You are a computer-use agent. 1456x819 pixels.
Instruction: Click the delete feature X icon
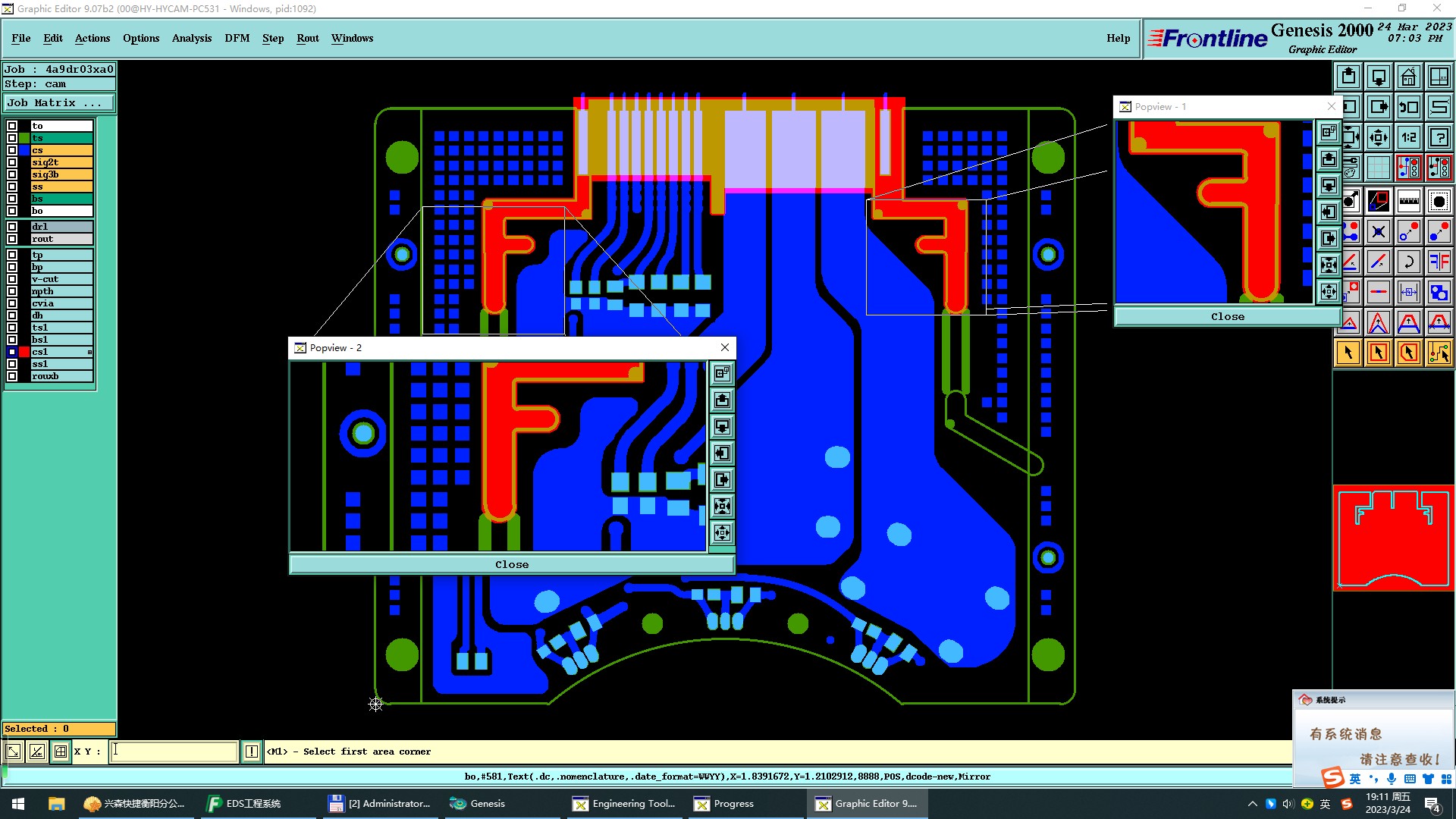point(1378,231)
